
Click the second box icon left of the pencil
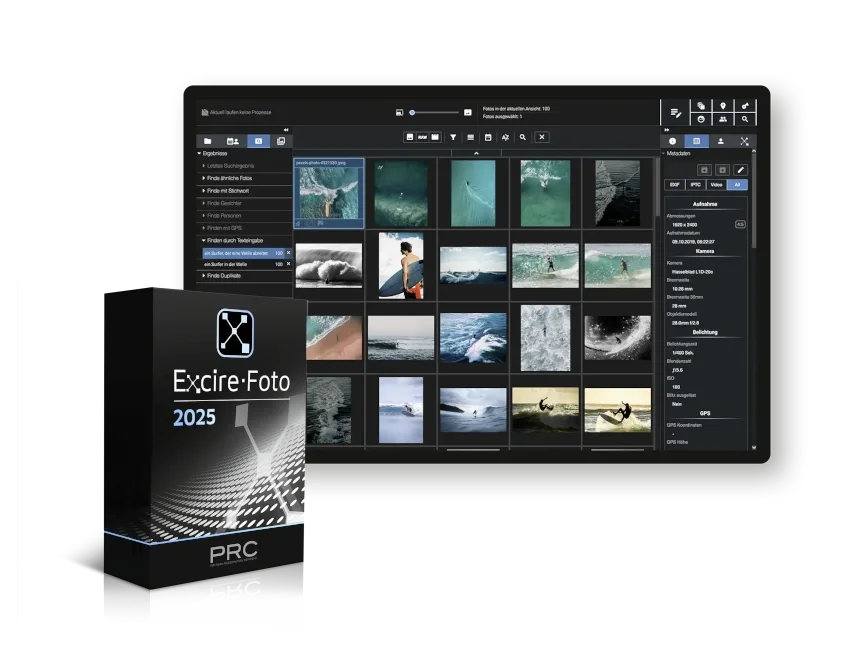coord(722,170)
